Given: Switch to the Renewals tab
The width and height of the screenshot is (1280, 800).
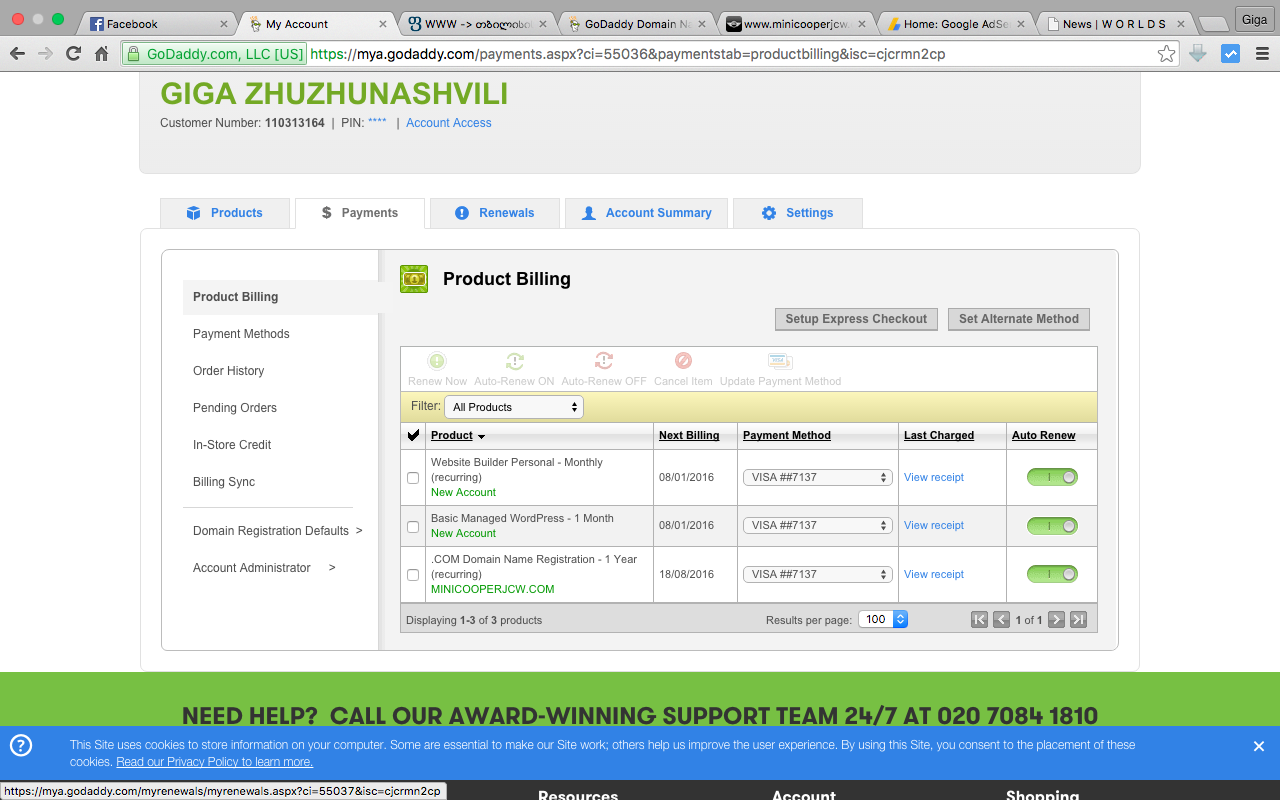Looking at the screenshot, I should (x=494, y=213).
